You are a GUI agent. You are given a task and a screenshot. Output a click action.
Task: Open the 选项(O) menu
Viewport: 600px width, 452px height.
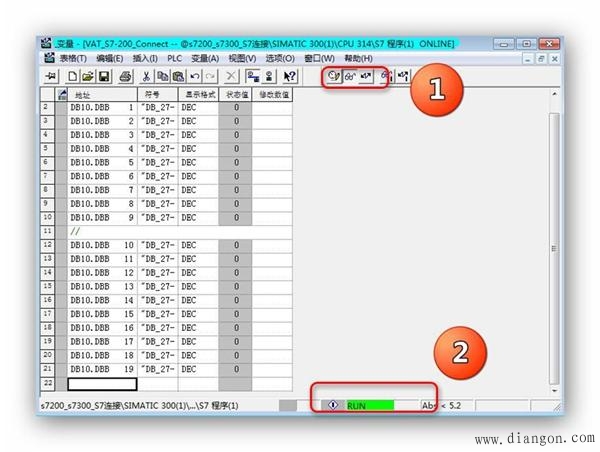click(x=280, y=59)
